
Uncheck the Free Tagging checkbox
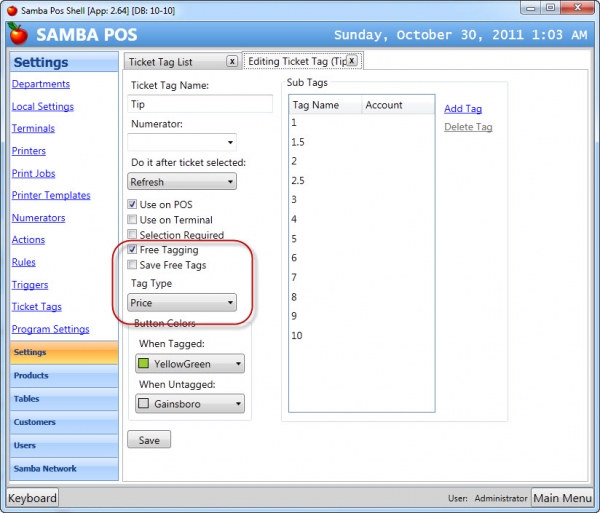(x=132, y=249)
